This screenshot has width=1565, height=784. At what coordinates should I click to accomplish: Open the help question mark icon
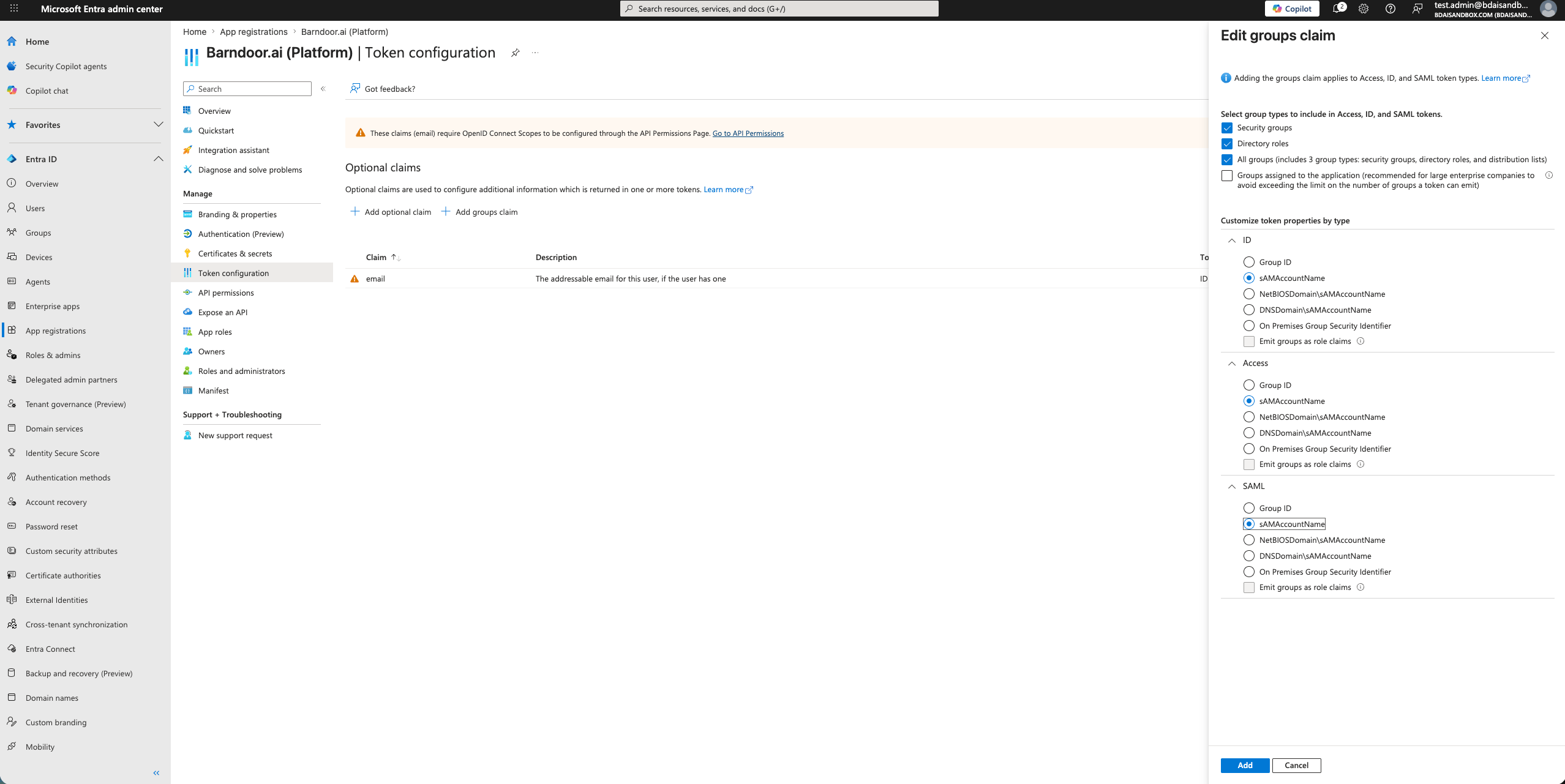[x=1390, y=9]
